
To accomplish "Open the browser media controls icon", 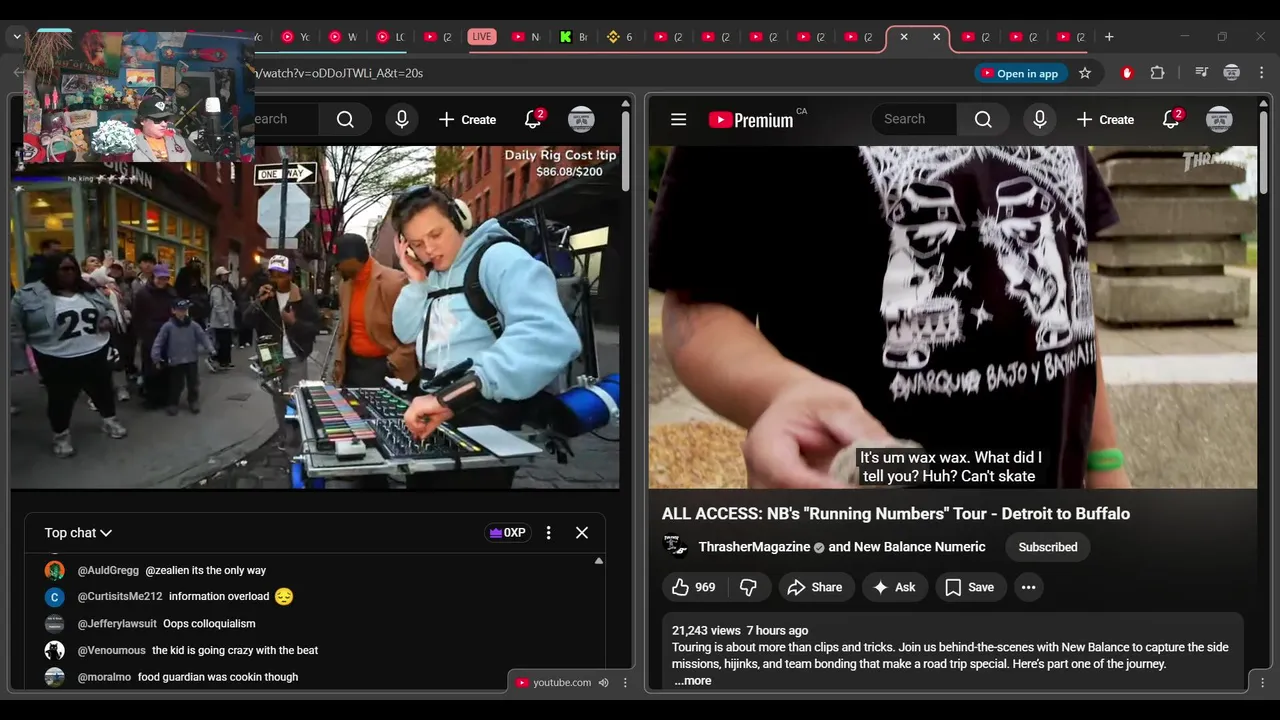I will tap(1202, 73).
